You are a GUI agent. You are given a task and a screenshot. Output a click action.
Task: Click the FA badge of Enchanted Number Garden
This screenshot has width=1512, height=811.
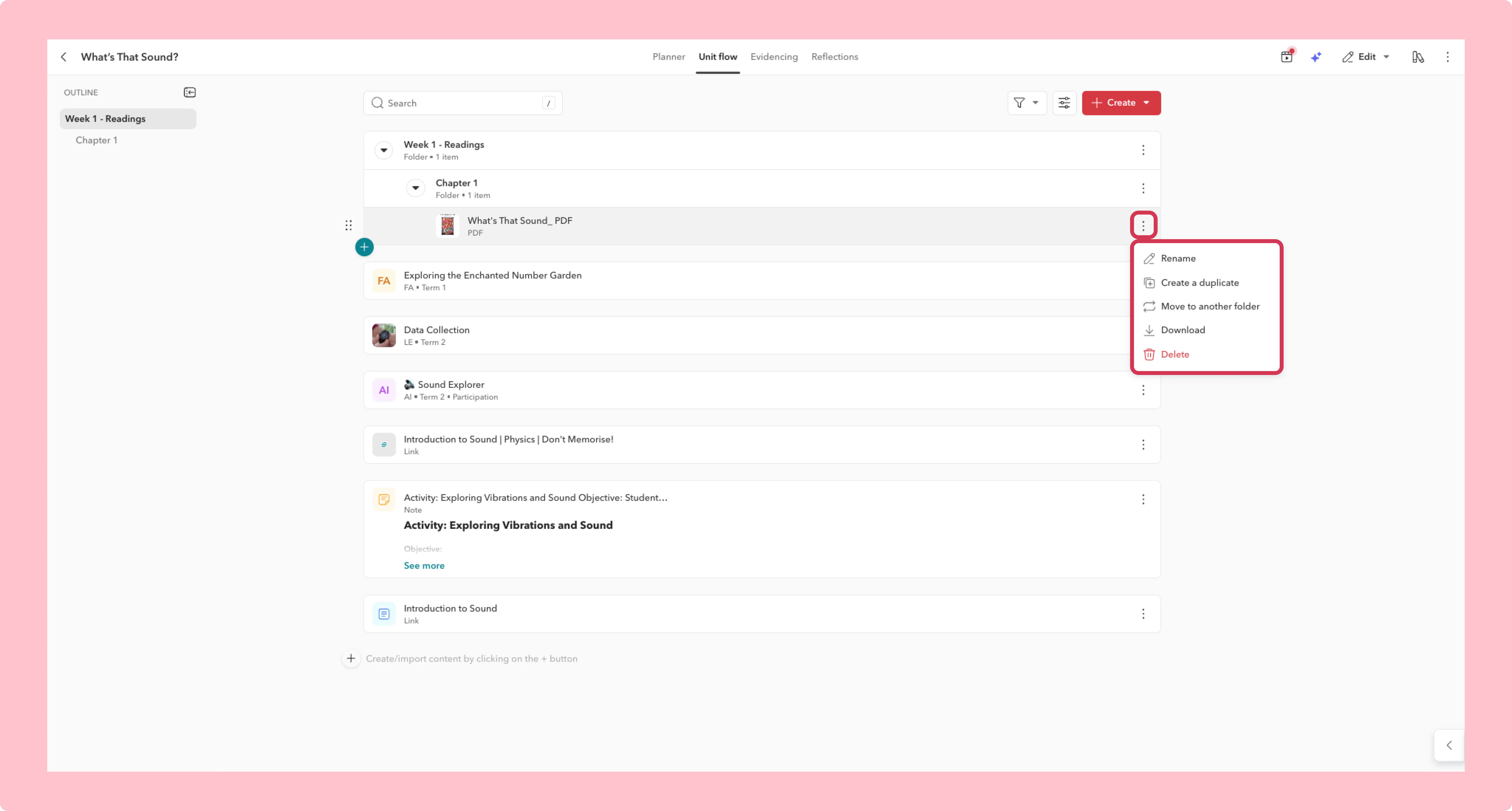(384, 281)
